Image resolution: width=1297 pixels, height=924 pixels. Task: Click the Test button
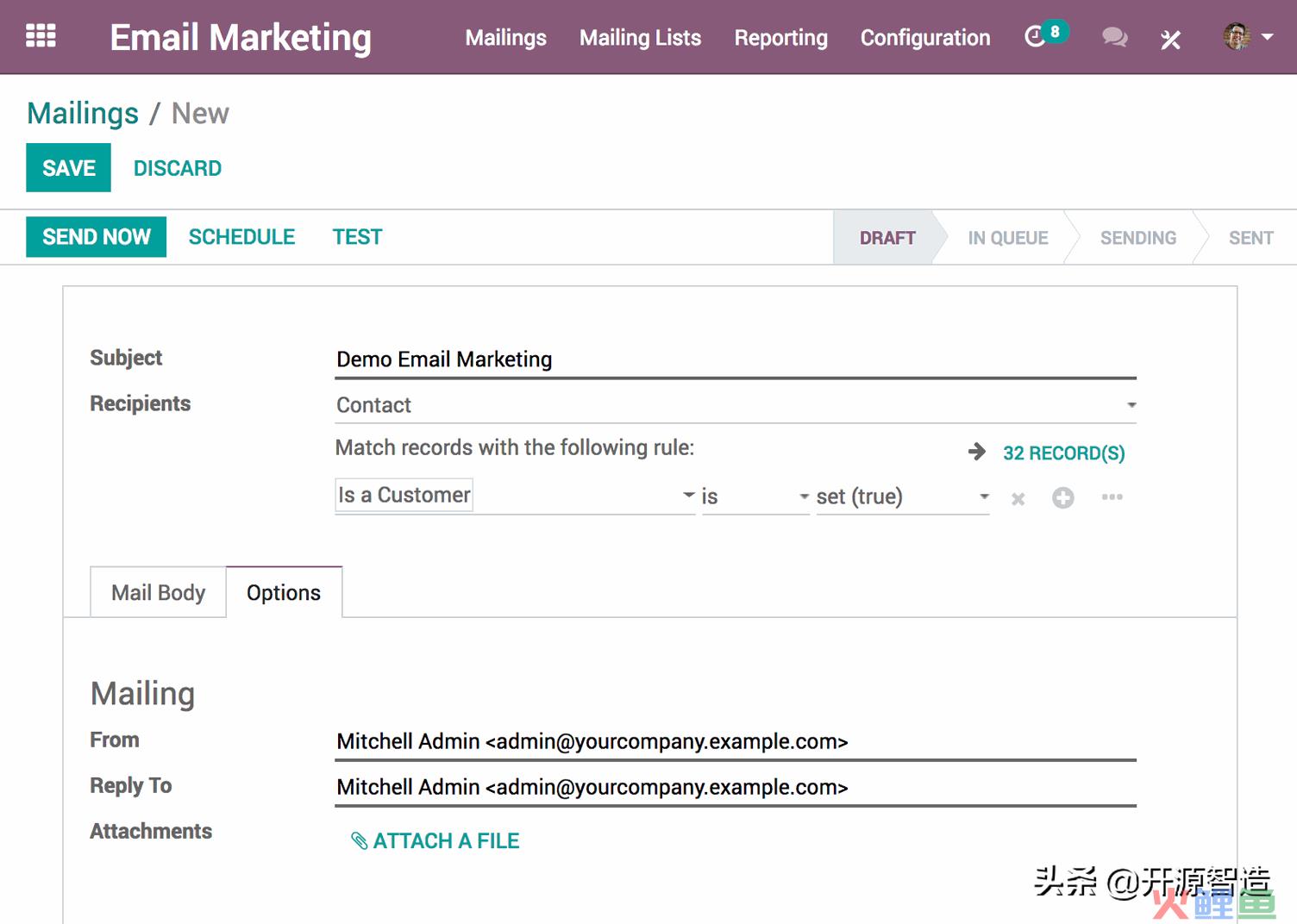click(x=357, y=237)
